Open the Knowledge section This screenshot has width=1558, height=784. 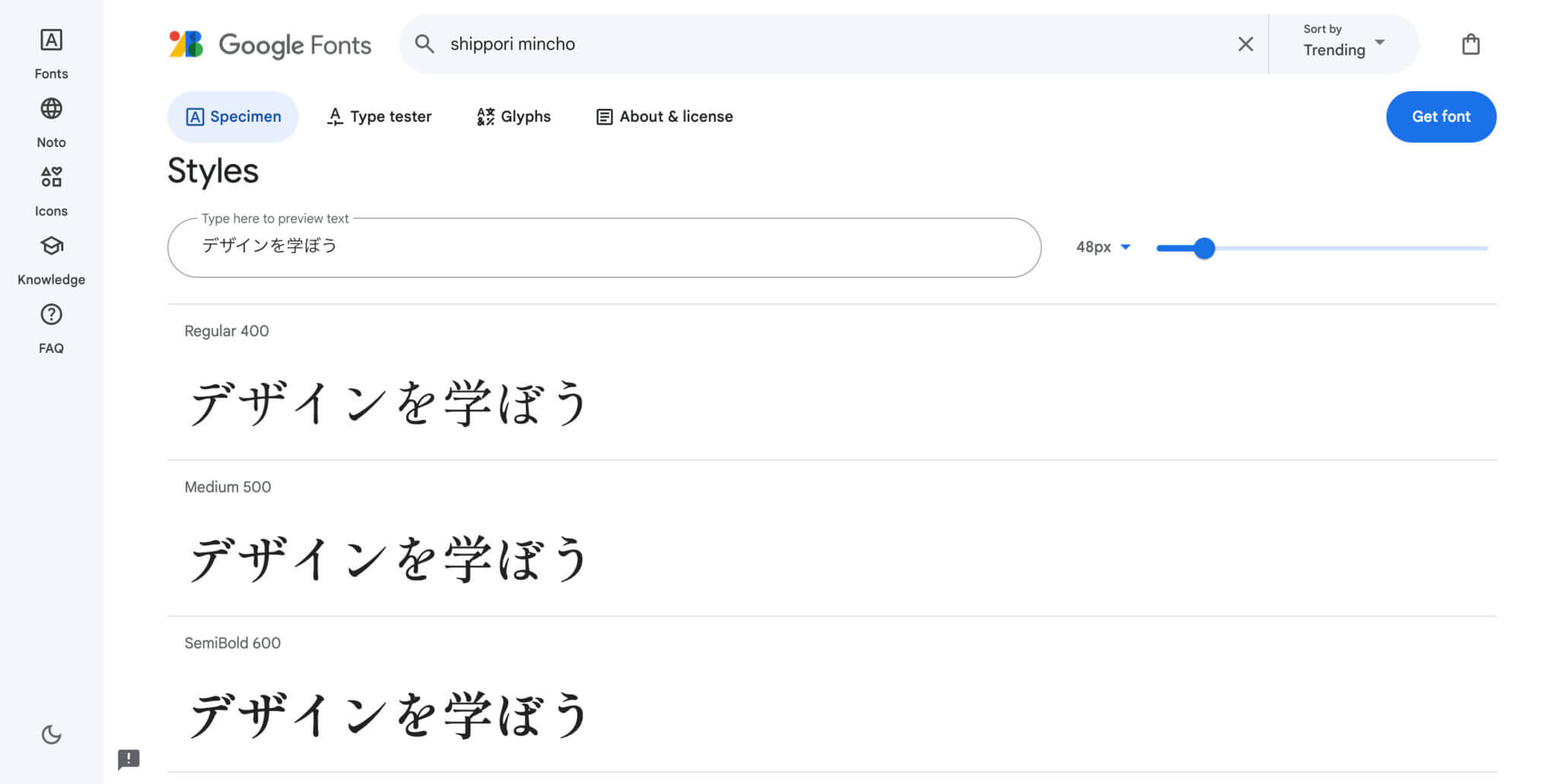point(51,259)
